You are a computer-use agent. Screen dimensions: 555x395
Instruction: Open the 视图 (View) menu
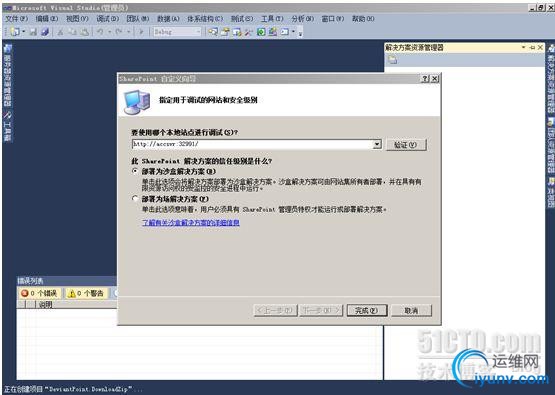tap(77, 18)
